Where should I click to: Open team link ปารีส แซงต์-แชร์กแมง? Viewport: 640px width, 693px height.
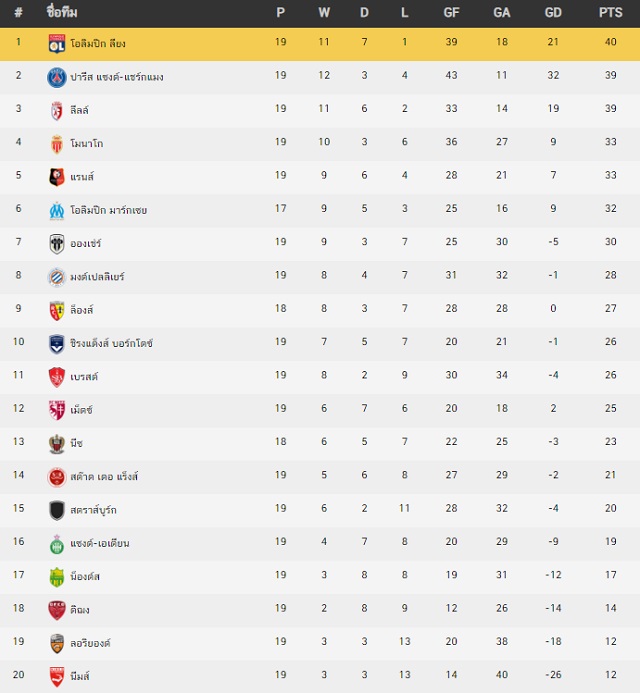pos(117,77)
